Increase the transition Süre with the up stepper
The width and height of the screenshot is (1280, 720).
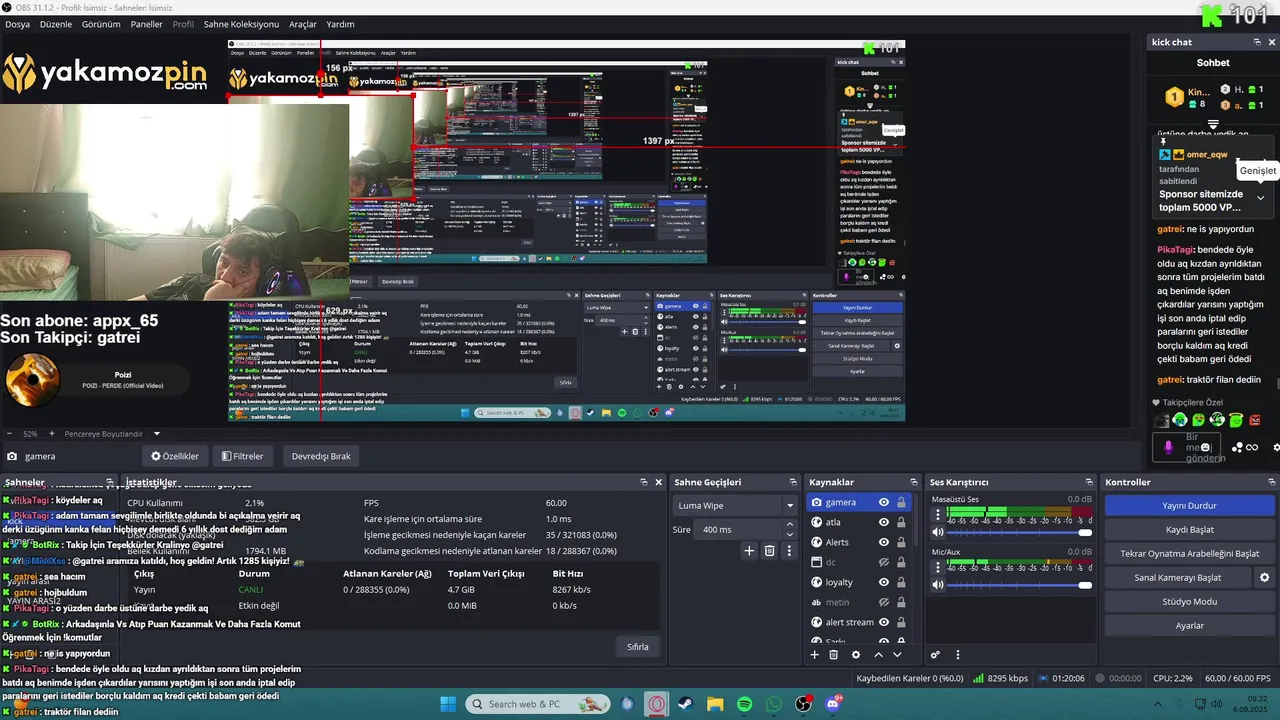pyautogui.click(x=790, y=526)
